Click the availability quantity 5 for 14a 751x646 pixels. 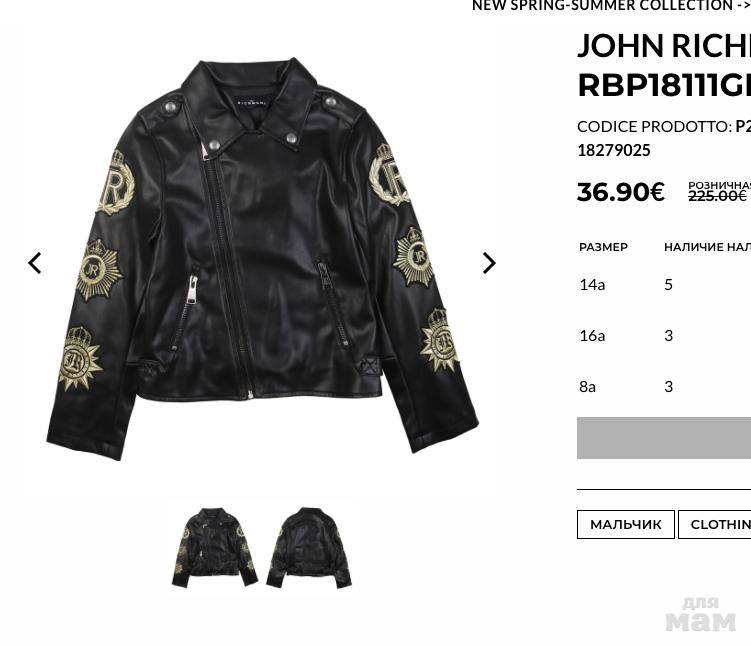click(669, 284)
